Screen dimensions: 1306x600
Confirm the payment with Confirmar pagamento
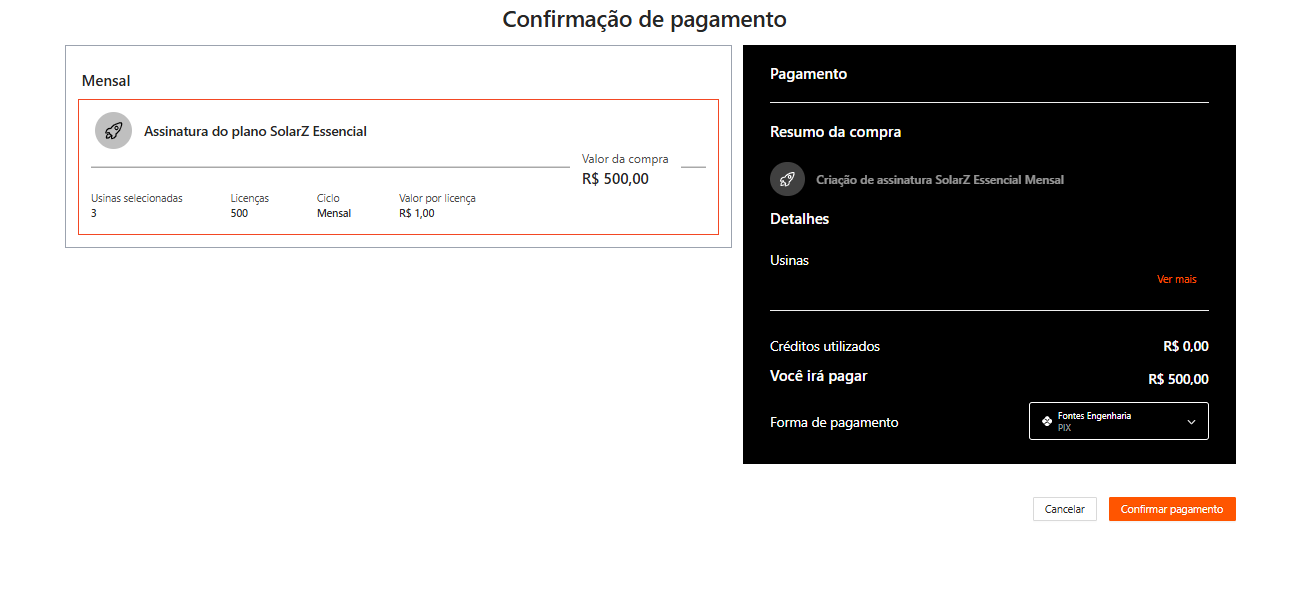coord(1172,509)
